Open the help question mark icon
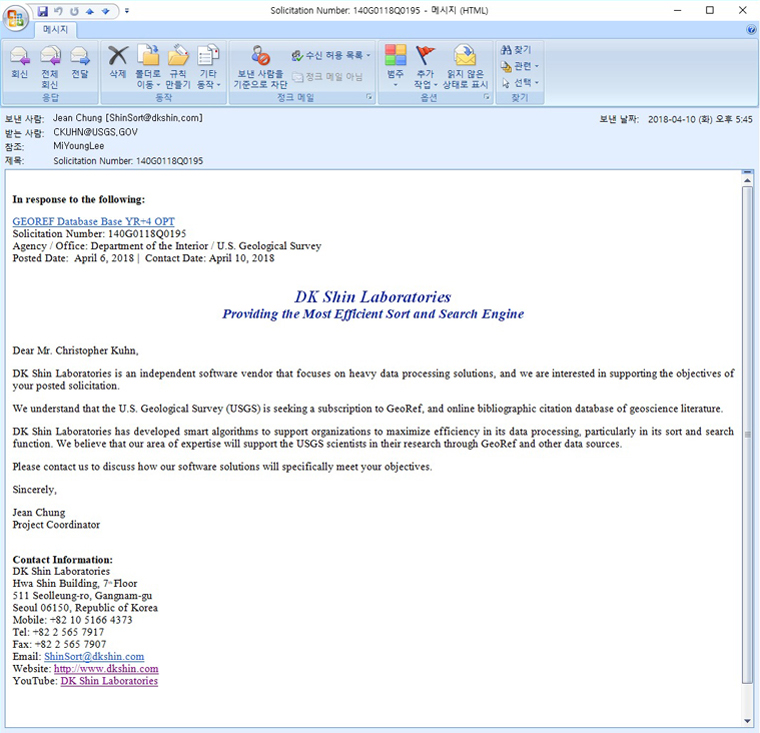 point(751,30)
